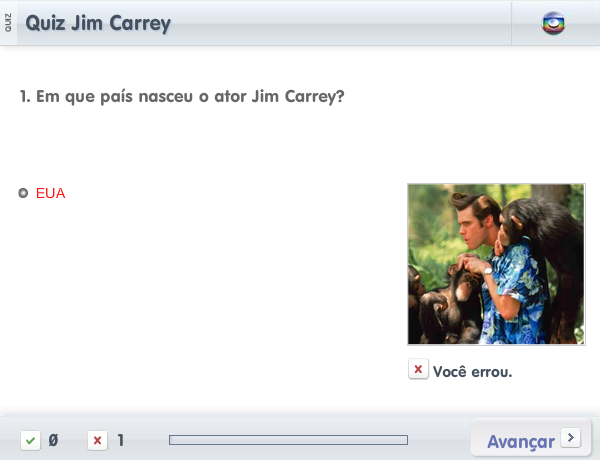
Task: Click the red X wrong-answers icon in footer
Action: 98,440
